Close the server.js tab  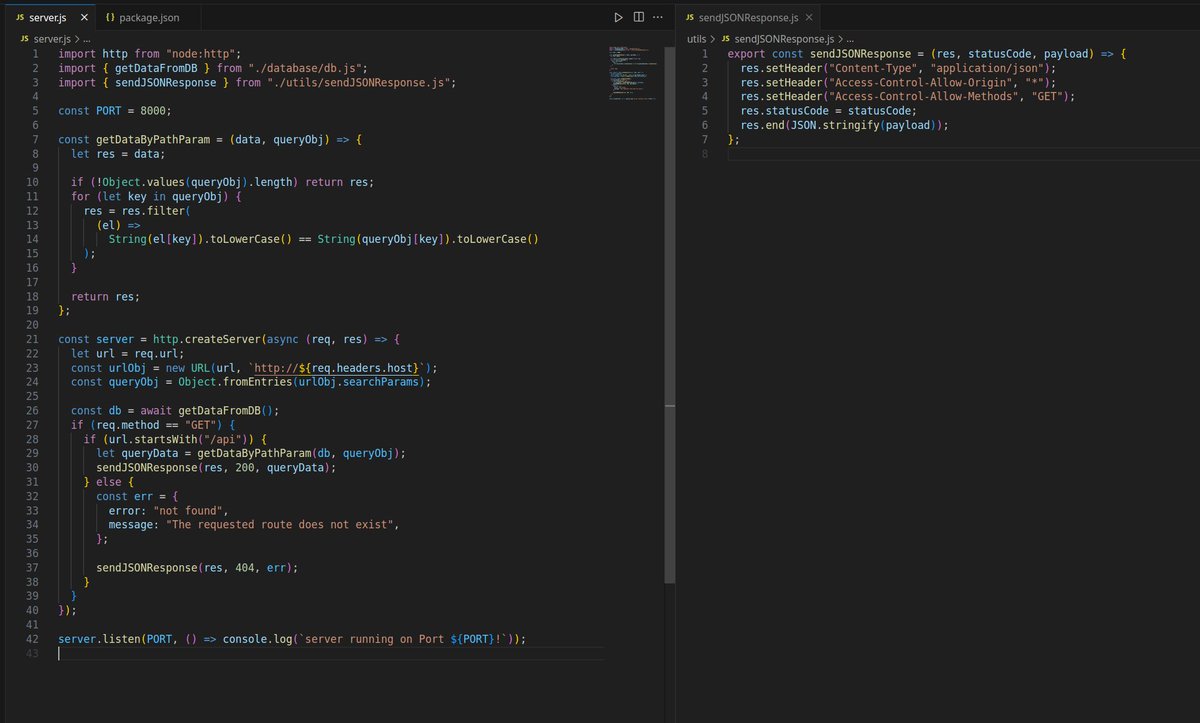point(83,18)
